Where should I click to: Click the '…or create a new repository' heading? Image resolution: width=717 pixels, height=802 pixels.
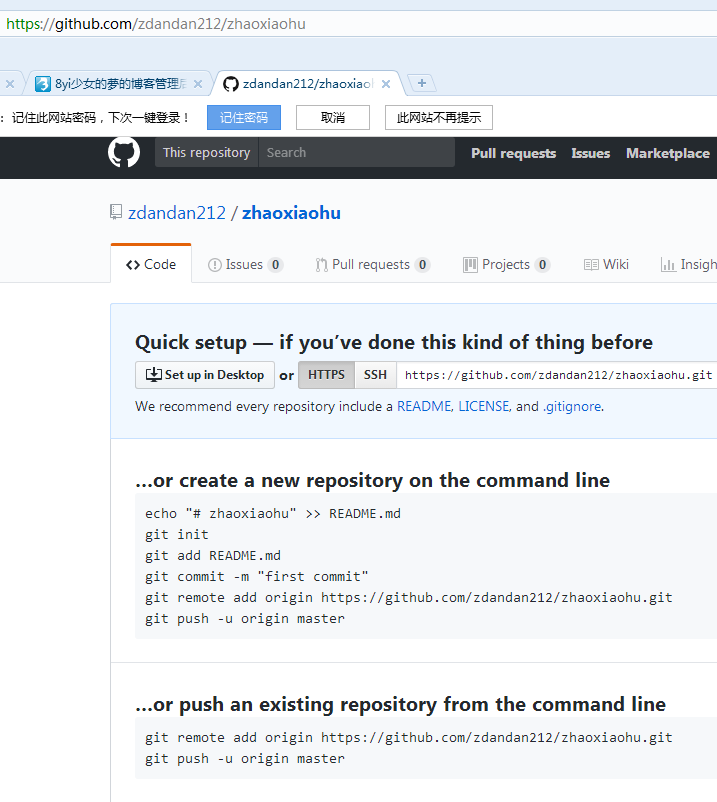[373, 480]
